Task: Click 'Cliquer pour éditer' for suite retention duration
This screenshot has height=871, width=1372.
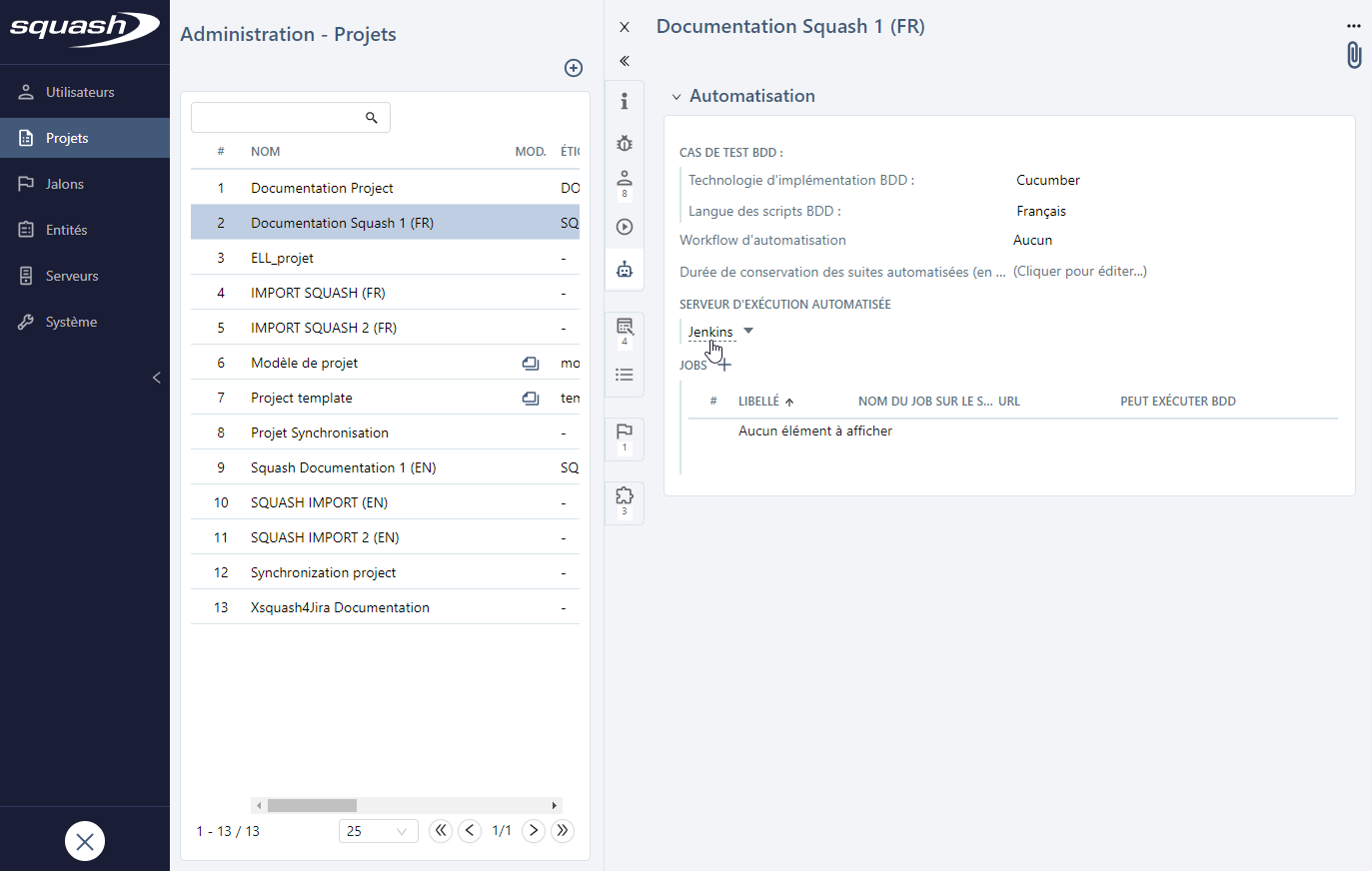Action: tap(1079, 271)
